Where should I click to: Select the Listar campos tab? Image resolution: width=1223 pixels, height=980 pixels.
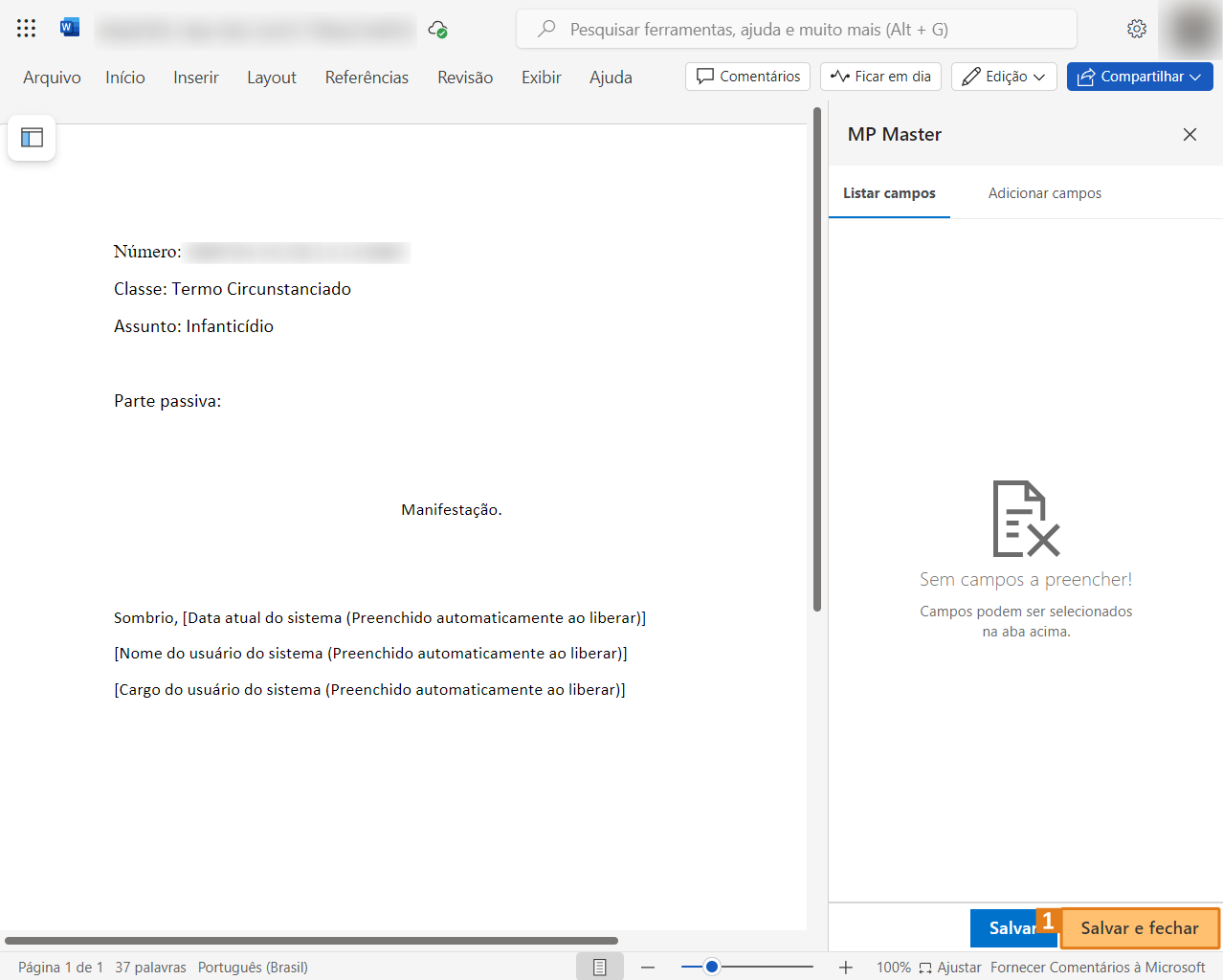click(889, 193)
